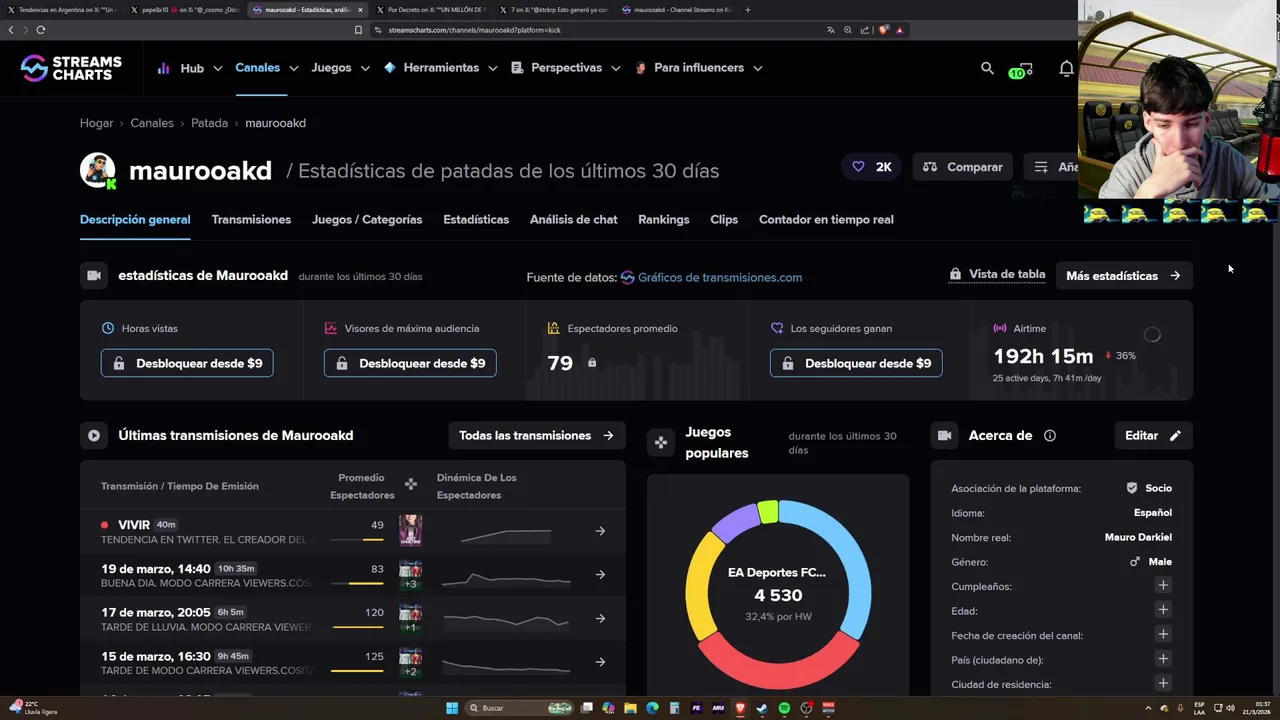This screenshot has height=720, width=1280.
Task: Expand the Canales dropdown menu
Action: (x=294, y=68)
